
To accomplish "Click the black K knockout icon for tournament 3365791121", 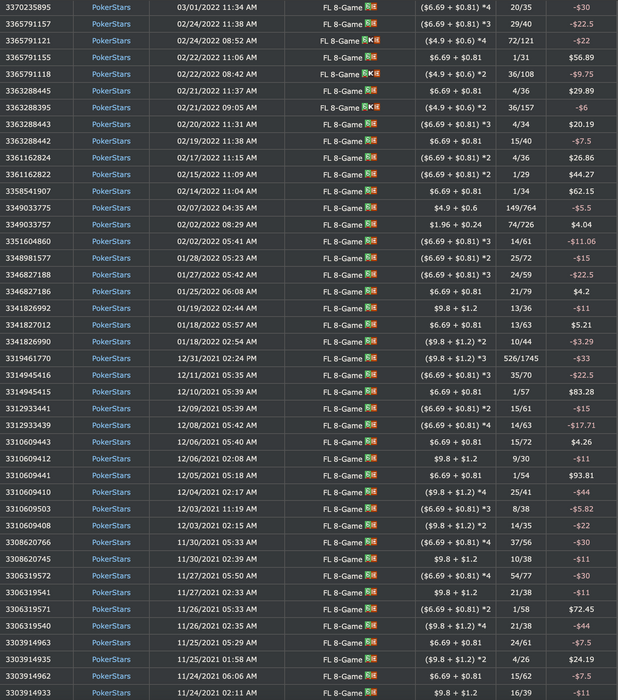I will (371, 40).
